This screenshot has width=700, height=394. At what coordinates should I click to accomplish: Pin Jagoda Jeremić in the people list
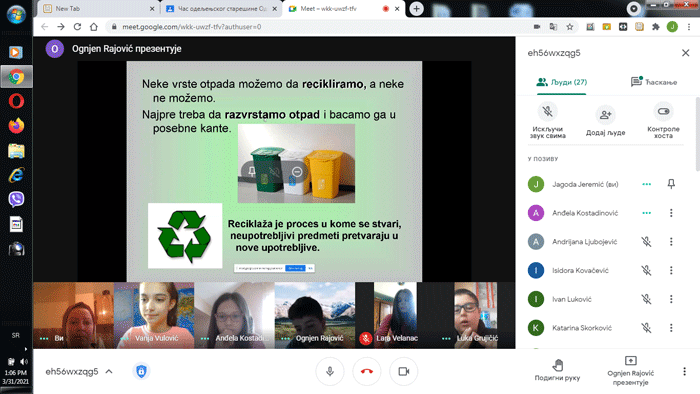(671, 184)
